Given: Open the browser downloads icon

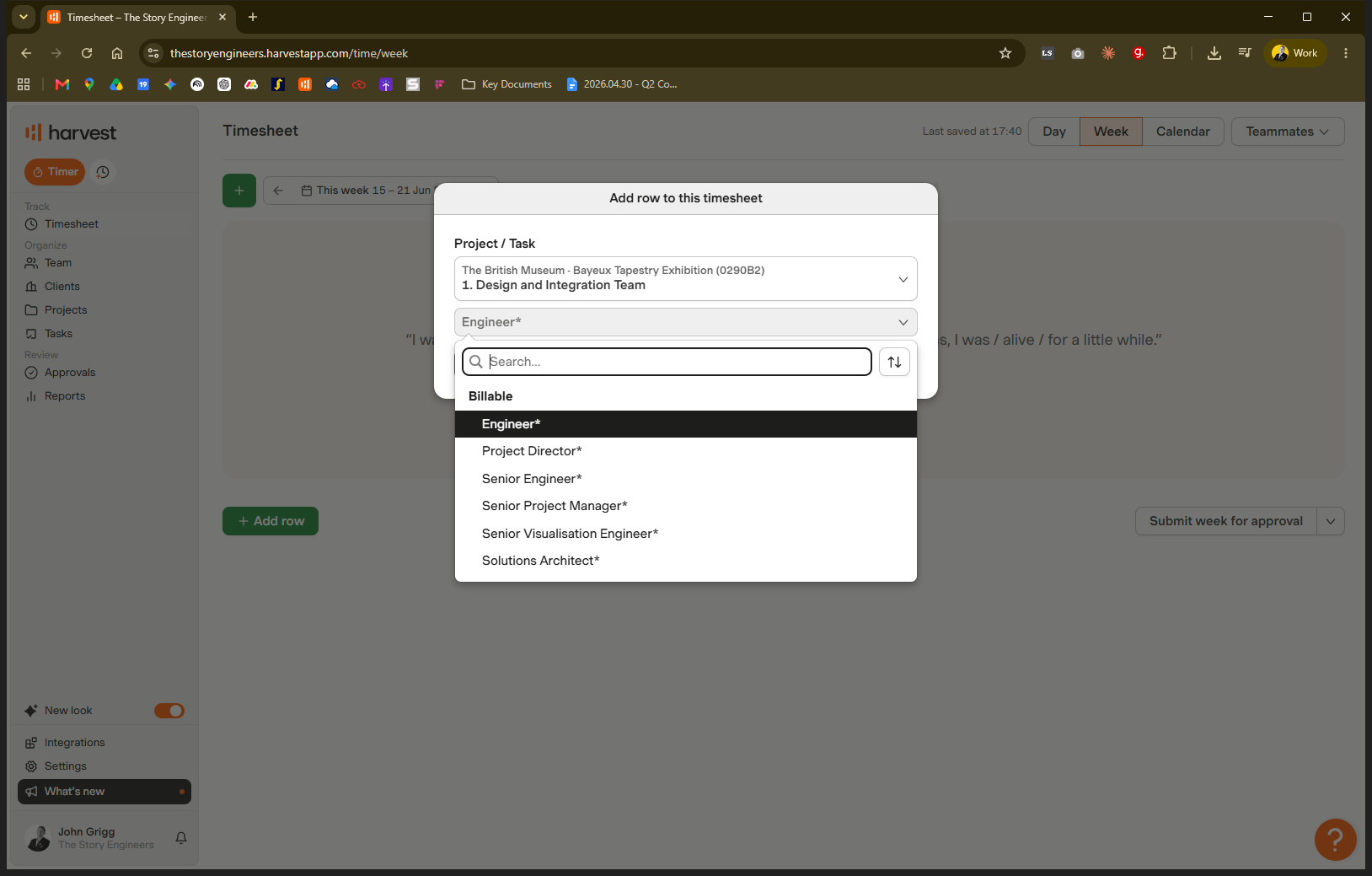Looking at the screenshot, I should (x=1214, y=53).
